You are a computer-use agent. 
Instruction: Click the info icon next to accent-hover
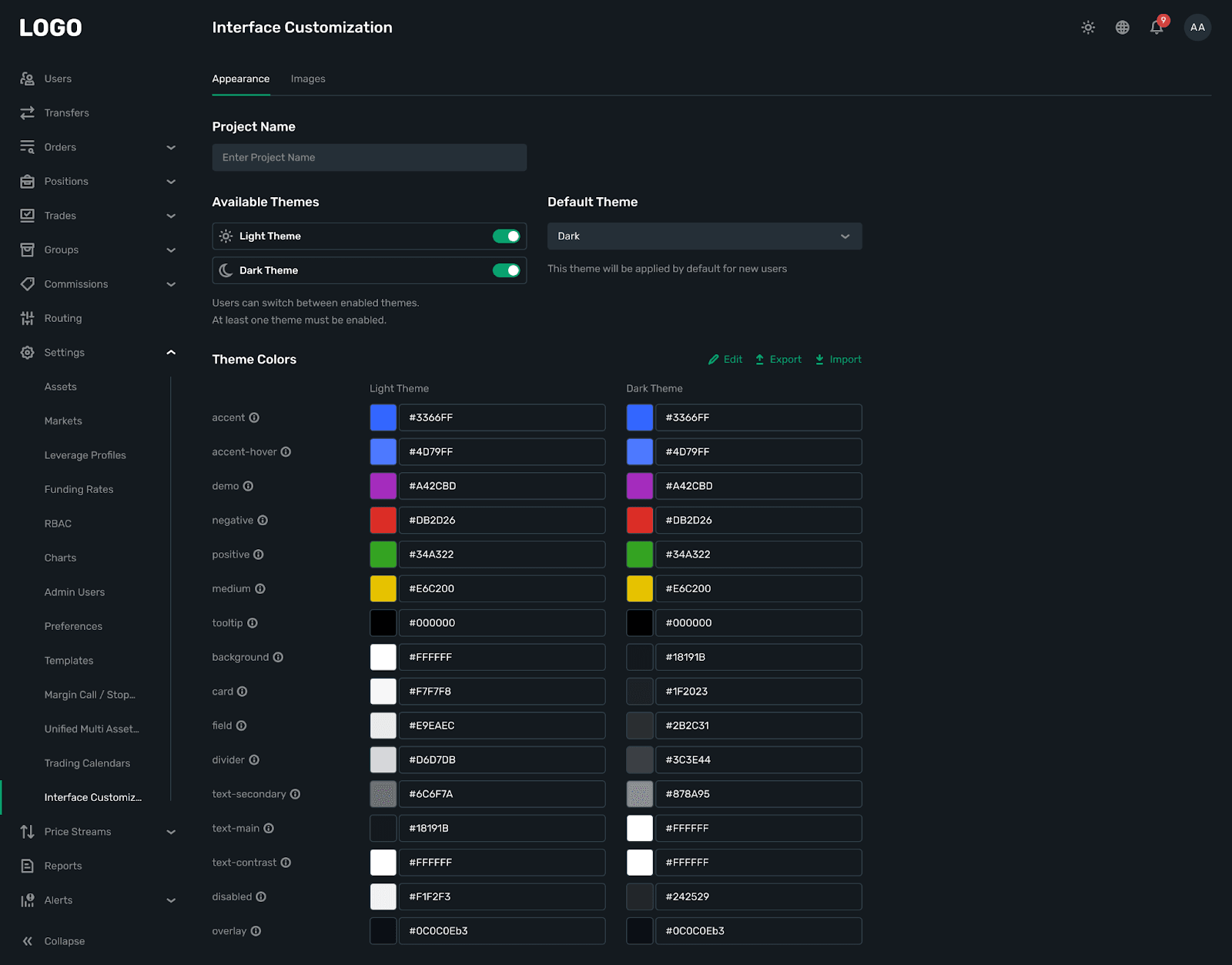coord(286,452)
